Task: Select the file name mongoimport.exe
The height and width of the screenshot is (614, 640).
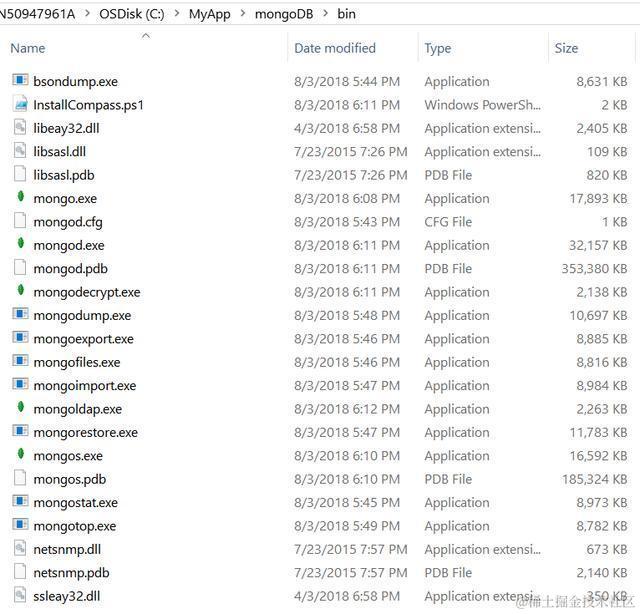Action: 85,385
